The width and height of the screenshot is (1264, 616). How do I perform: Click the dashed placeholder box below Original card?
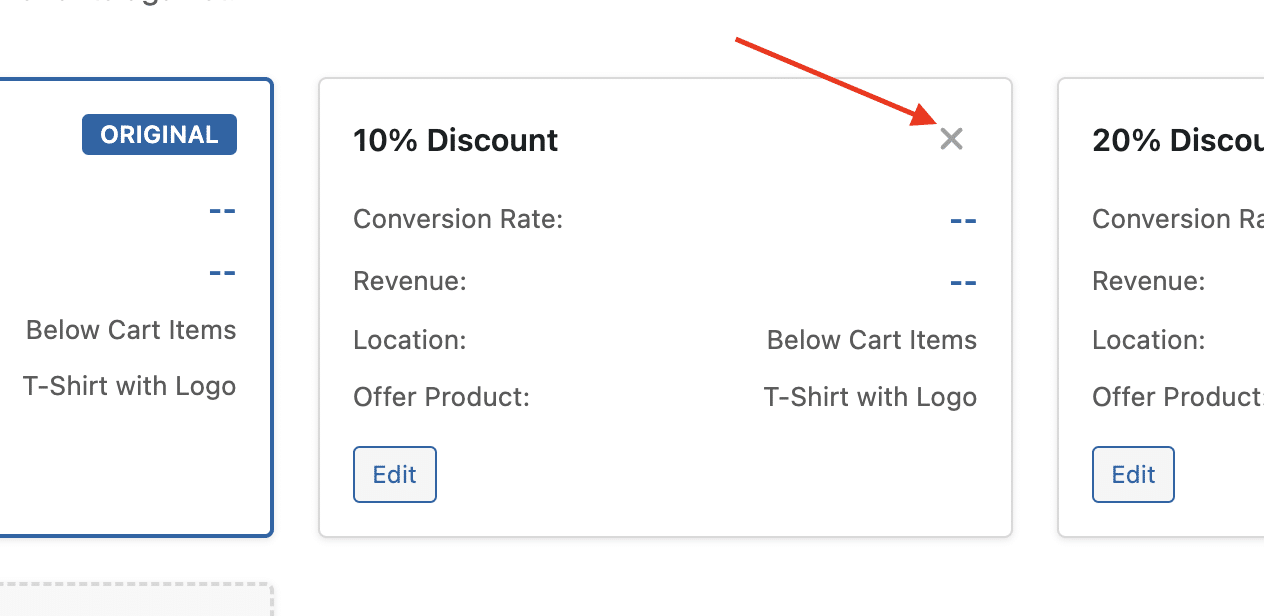click(x=135, y=600)
